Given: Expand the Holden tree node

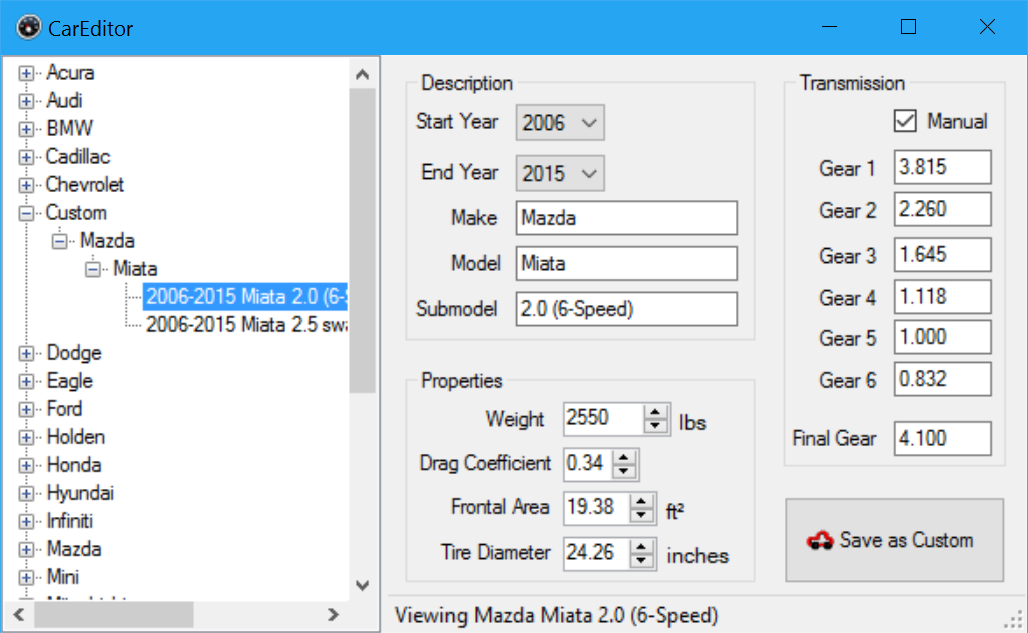Looking at the screenshot, I should (x=26, y=438).
